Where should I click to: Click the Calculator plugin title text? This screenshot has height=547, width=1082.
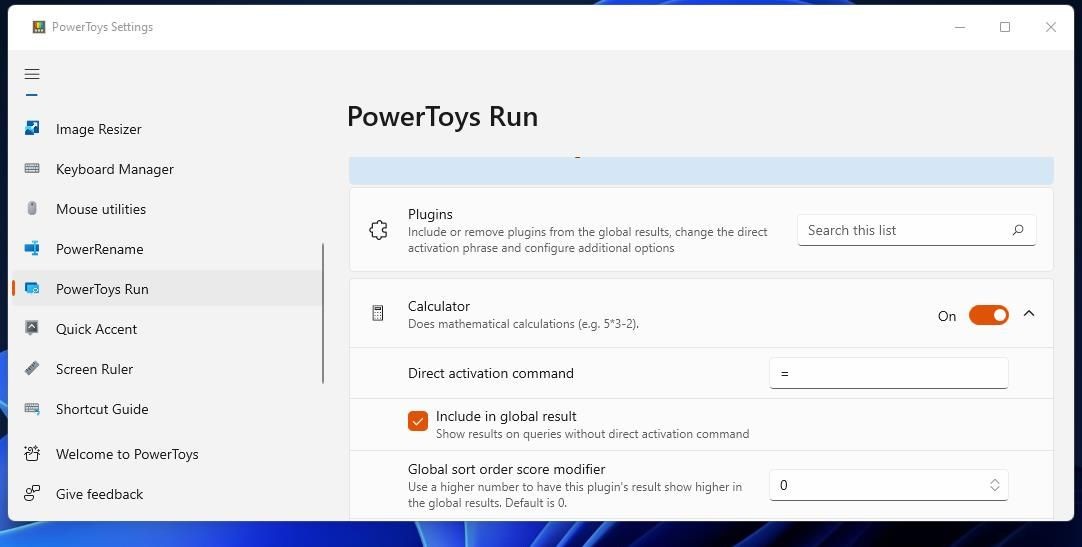coord(439,306)
